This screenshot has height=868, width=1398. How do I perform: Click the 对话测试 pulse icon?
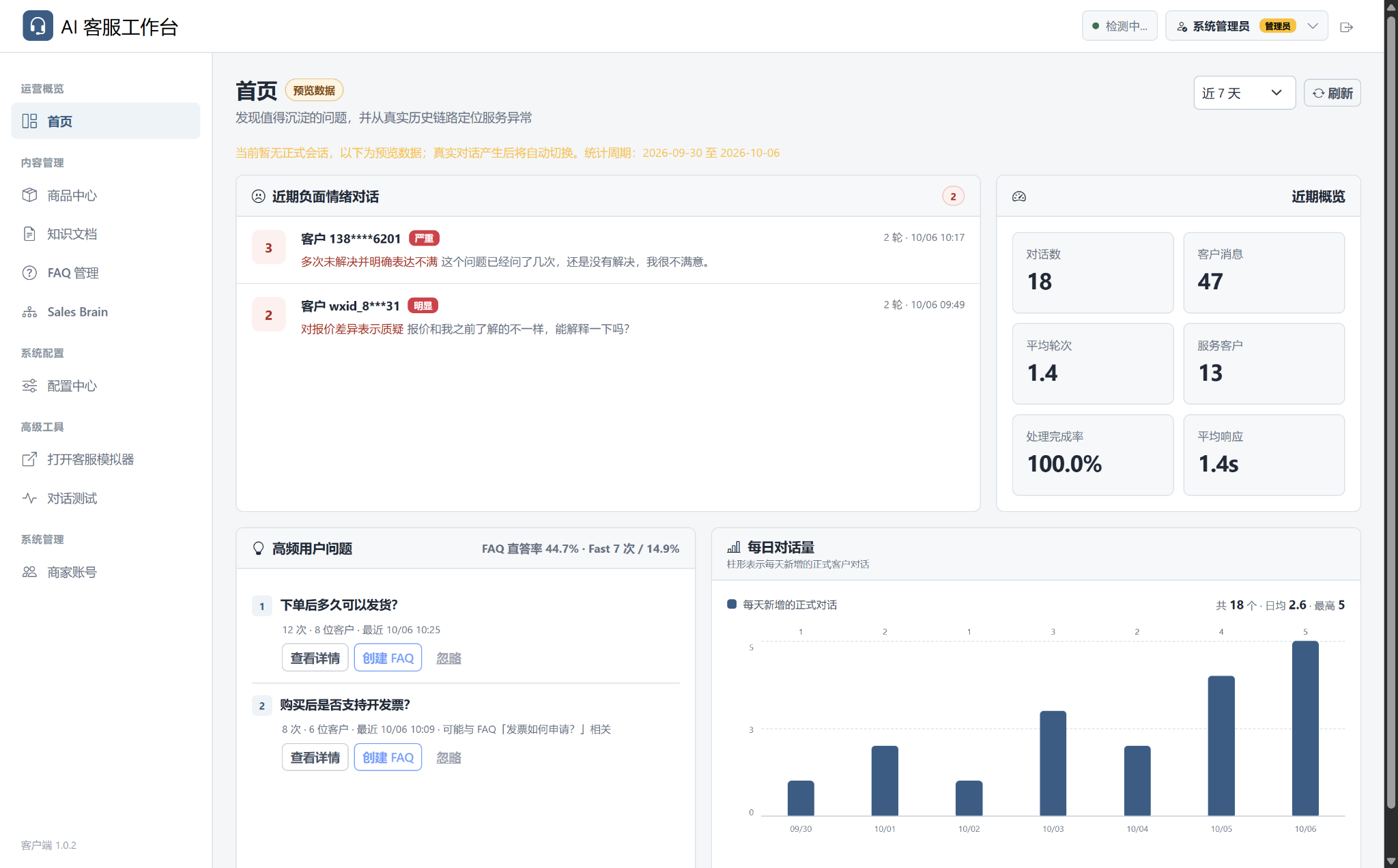[29, 498]
